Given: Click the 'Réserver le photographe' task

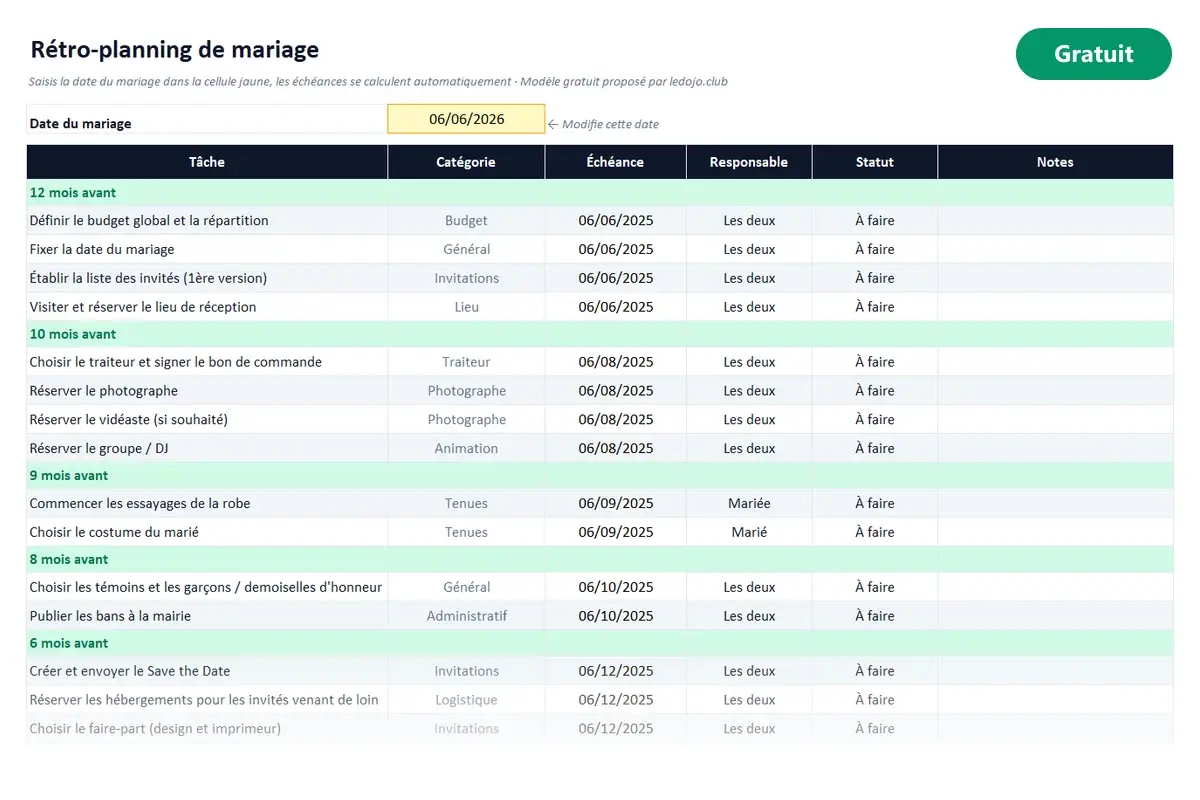Looking at the screenshot, I should pos(104,391).
